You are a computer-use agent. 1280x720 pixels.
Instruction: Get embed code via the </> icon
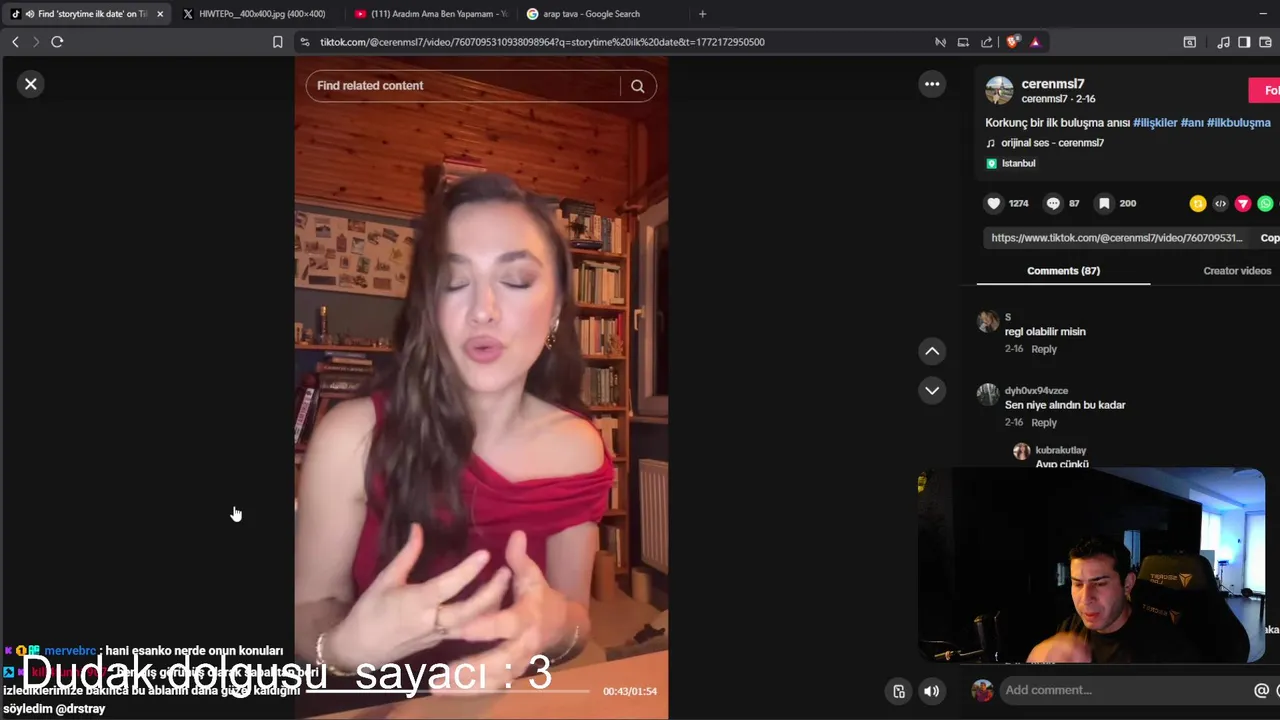[x=1220, y=203]
